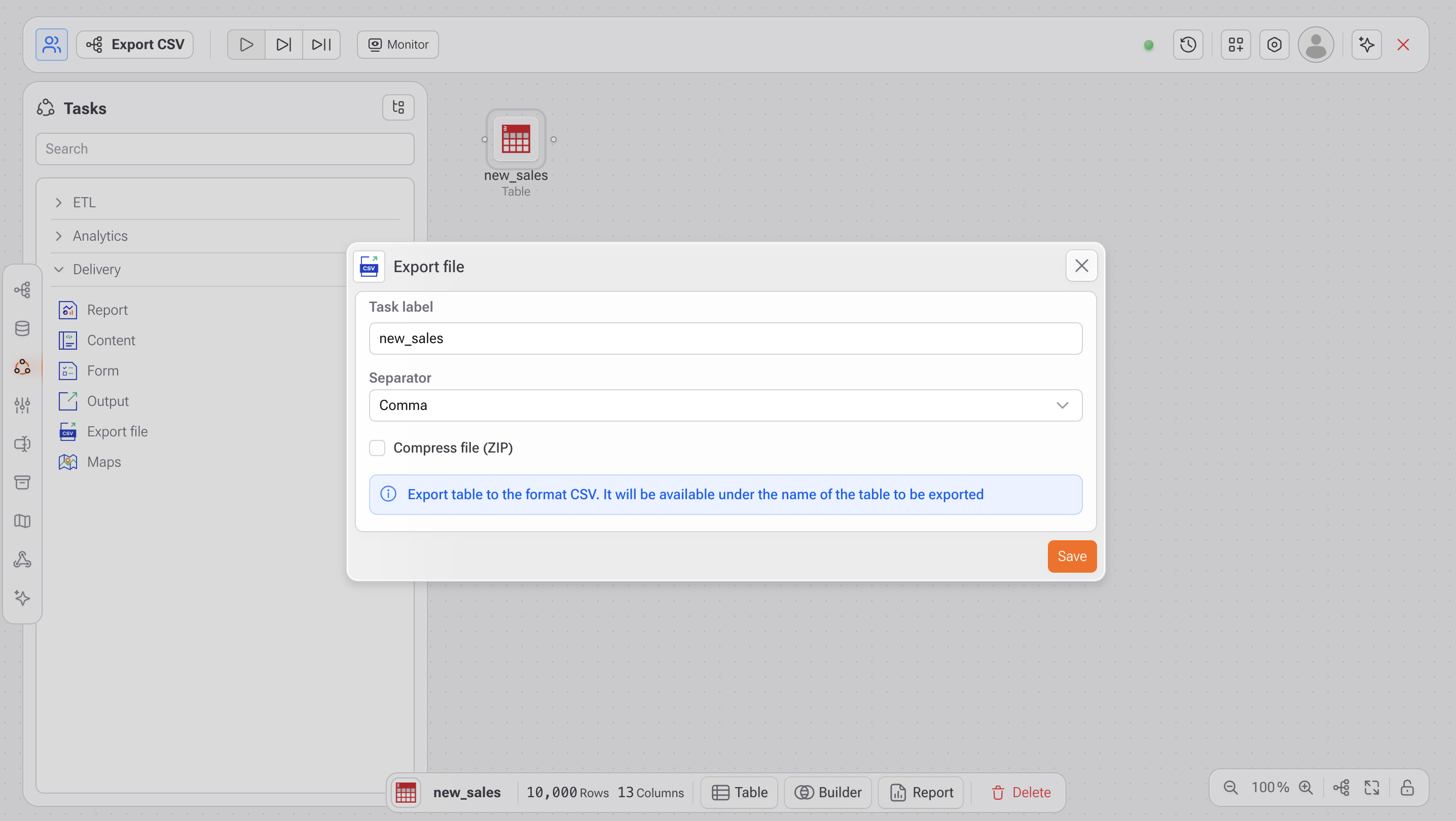Toggle the users collaboration button at top left

click(x=51, y=45)
